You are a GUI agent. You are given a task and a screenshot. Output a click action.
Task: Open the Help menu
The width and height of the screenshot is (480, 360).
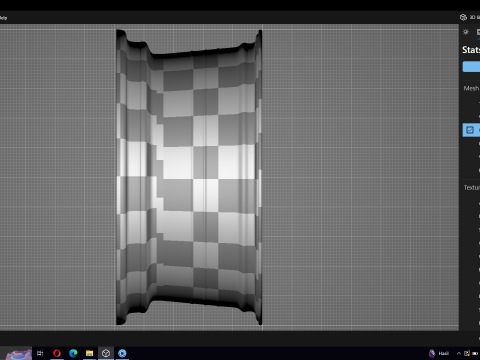point(3,18)
